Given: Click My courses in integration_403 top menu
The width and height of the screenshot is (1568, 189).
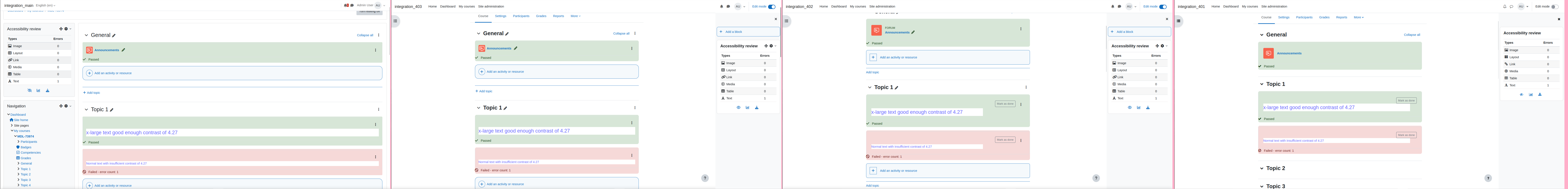Looking at the screenshot, I should [x=467, y=7].
